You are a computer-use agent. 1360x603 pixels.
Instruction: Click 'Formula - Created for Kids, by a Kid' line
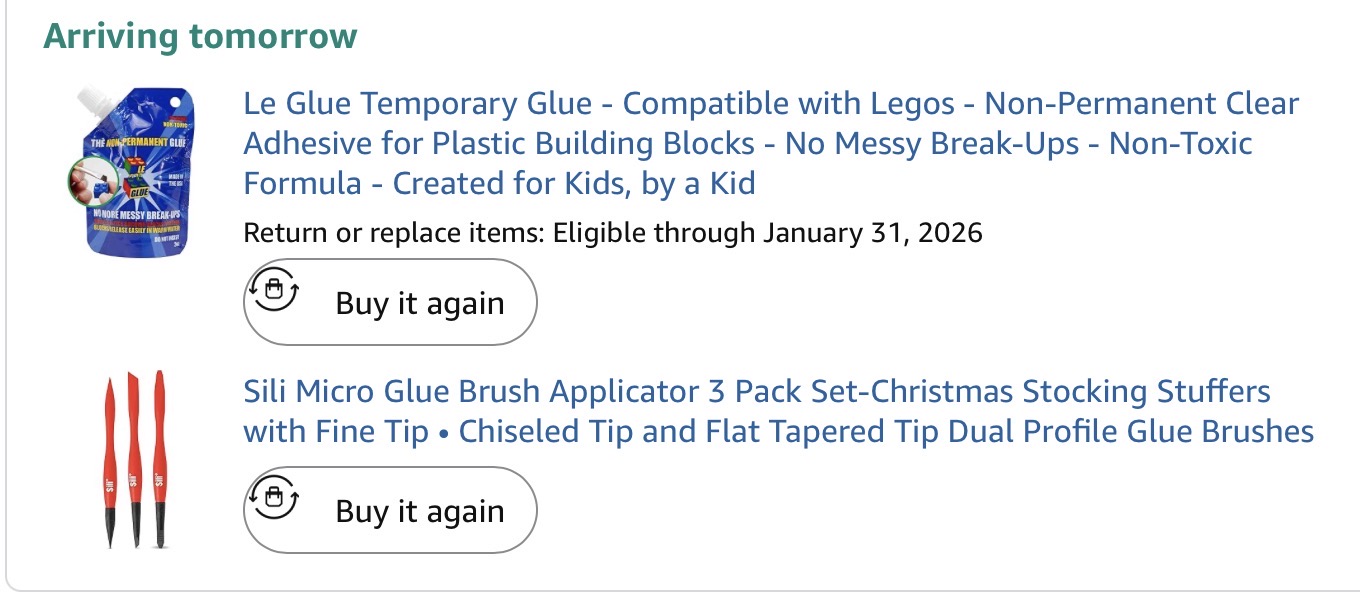tap(499, 183)
